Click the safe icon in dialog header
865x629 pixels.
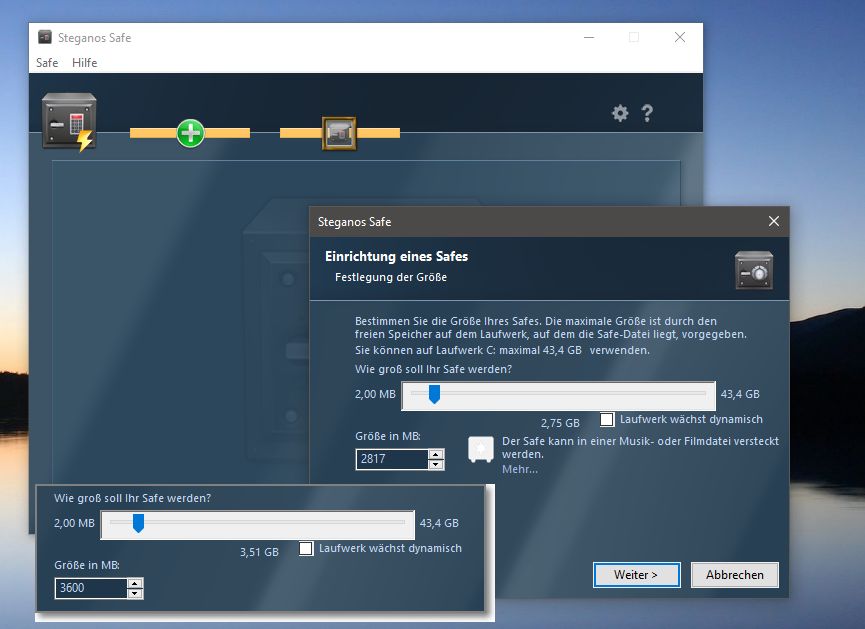coord(754,270)
